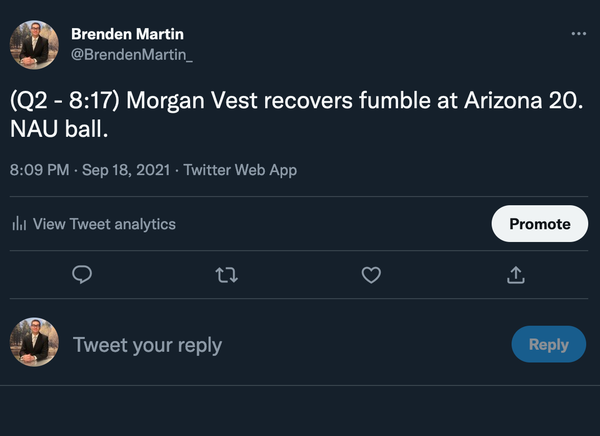This screenshot has height=436, width=600.
Task: Open the Twitter Web App source link
Action: [x=240, y=170]
